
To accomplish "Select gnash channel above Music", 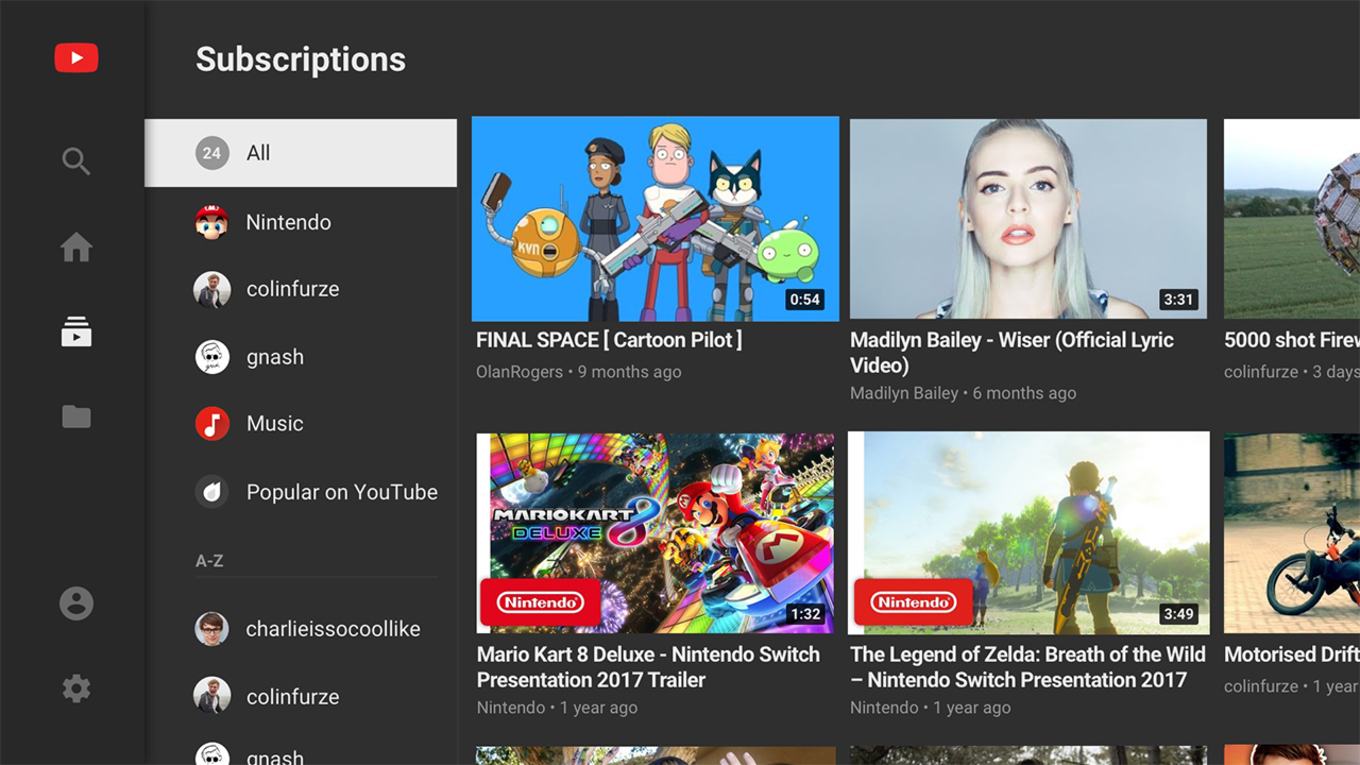I will coord(301,357).
